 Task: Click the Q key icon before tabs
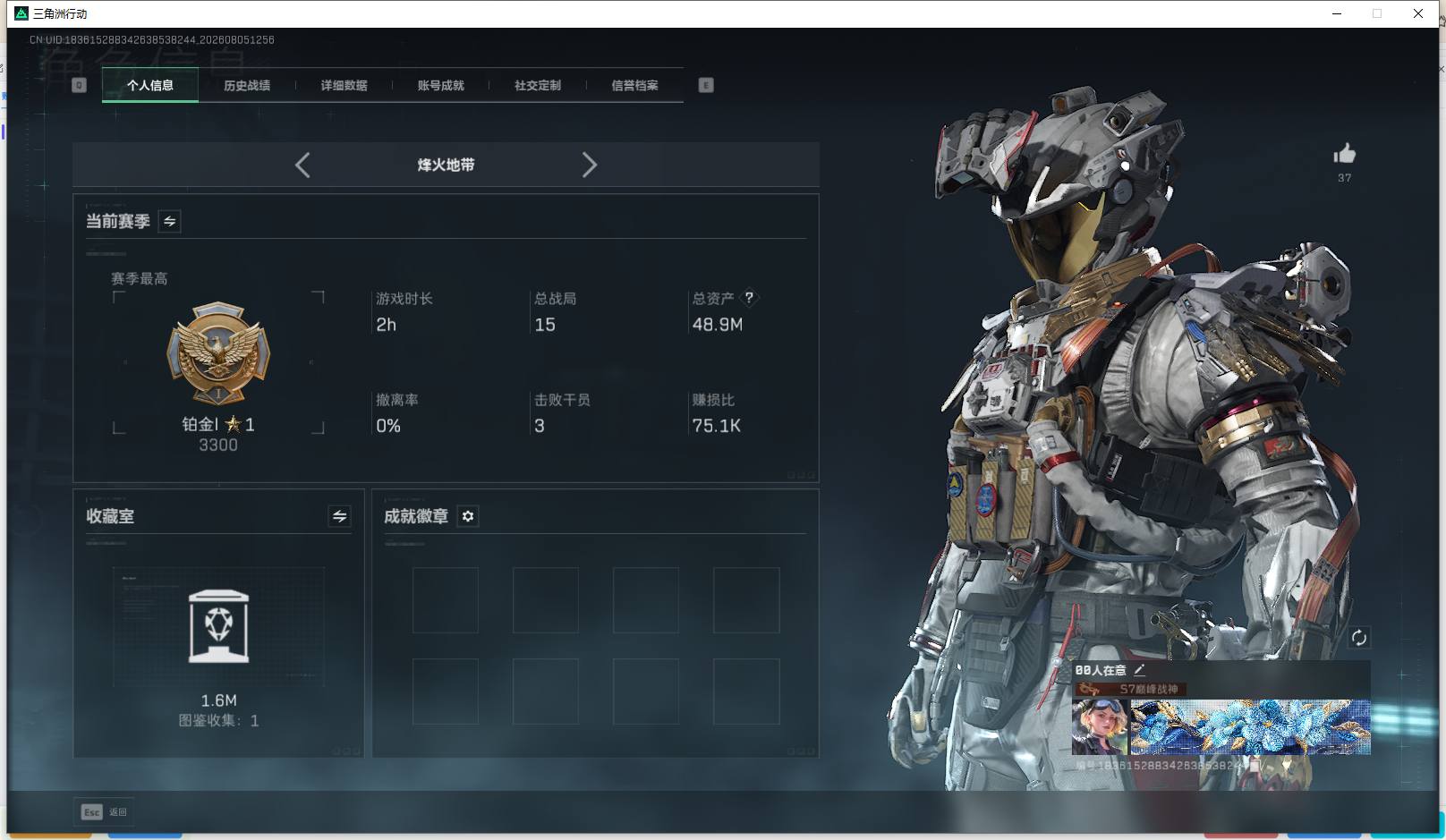coord(79,85)
